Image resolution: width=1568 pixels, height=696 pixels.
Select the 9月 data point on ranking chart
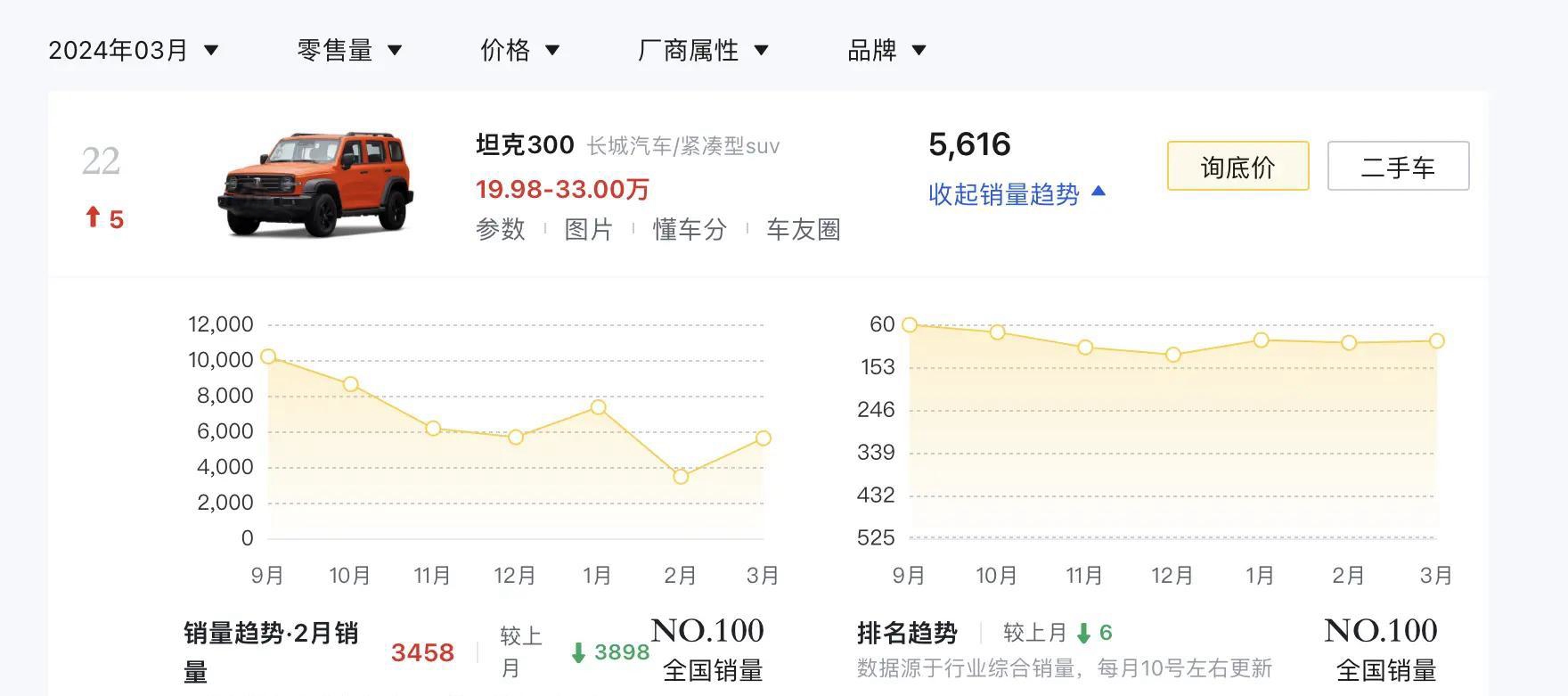tap(909, 325)
